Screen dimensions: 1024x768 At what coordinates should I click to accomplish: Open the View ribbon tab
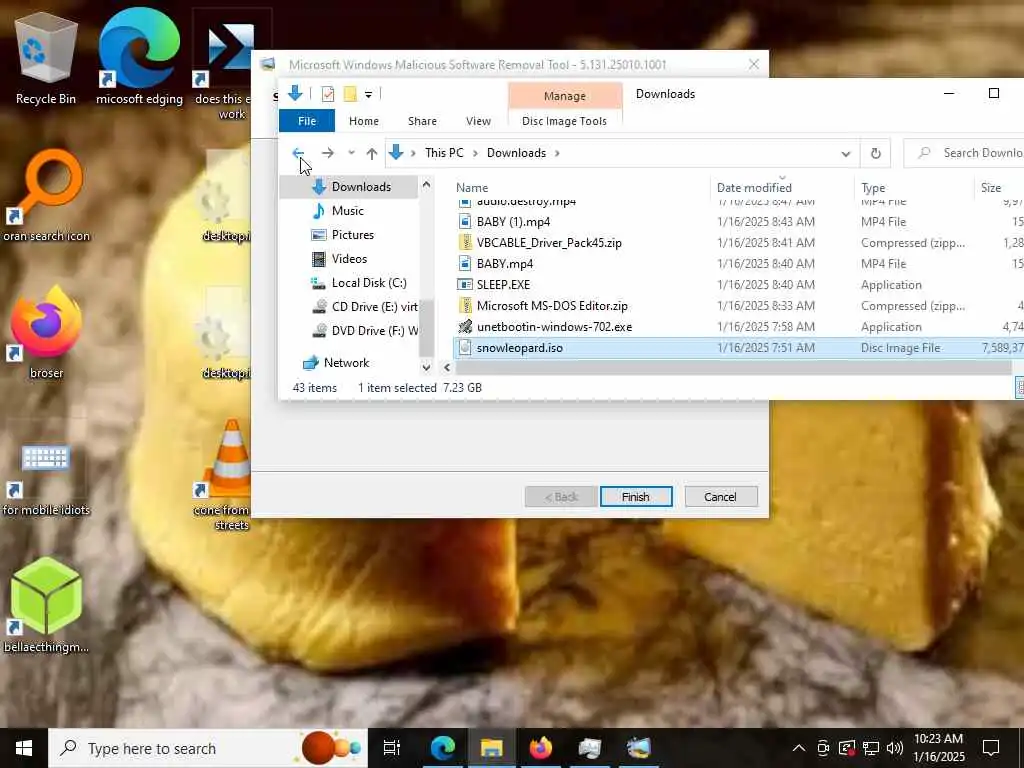click(479, 121)
